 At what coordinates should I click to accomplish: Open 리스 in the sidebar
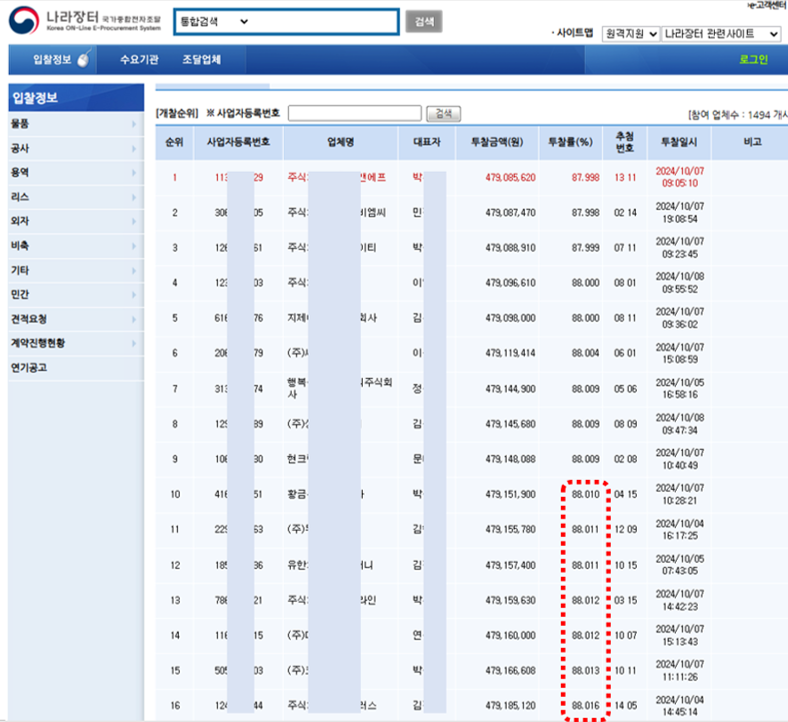20,197
